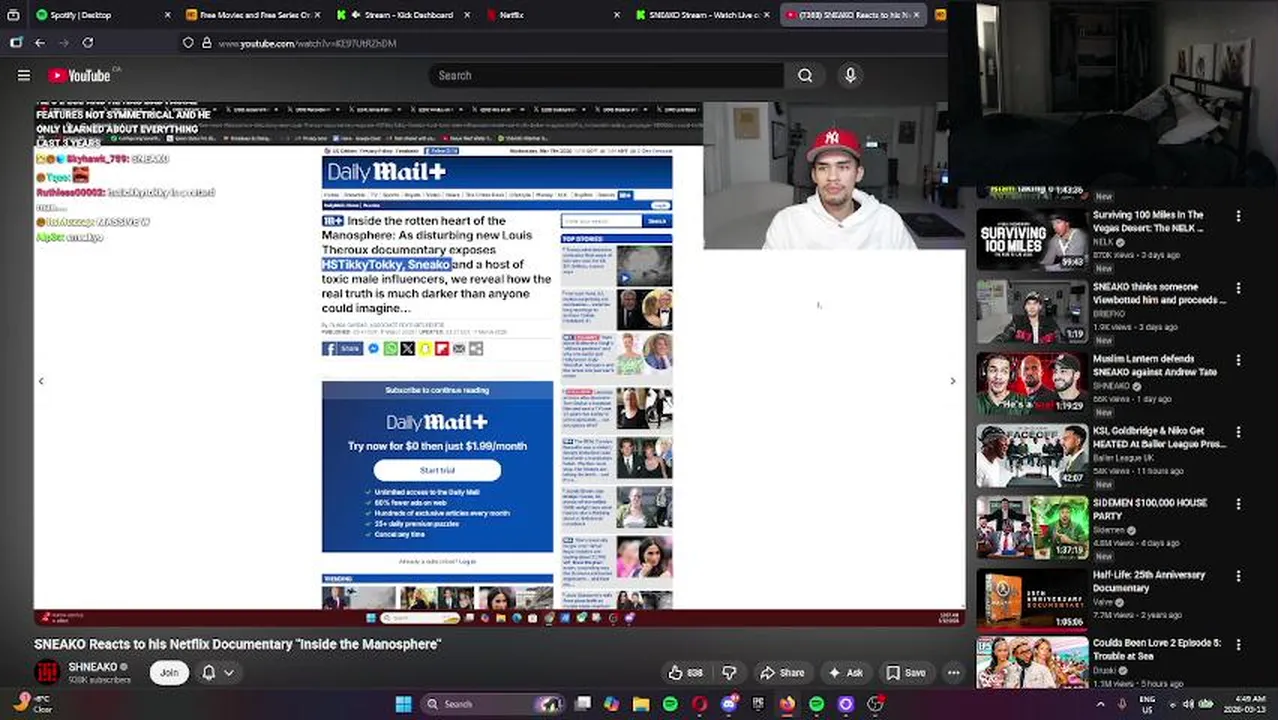Open options menu for KSI Goldbridge video
Viewport: 1278px width, 720px height.
(x=1238, y=432)
